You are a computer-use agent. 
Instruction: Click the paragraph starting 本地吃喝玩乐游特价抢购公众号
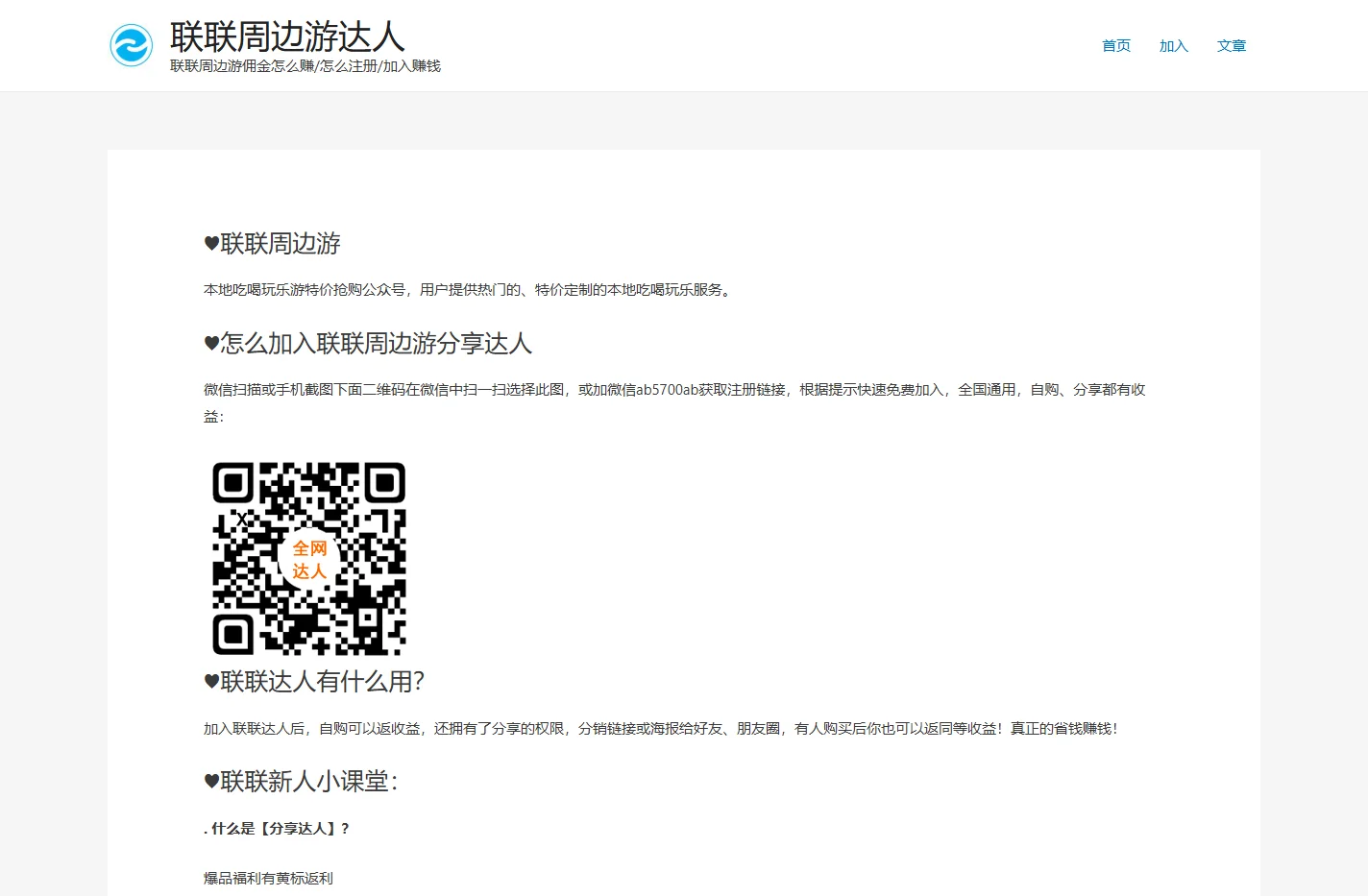pos(470,290)
